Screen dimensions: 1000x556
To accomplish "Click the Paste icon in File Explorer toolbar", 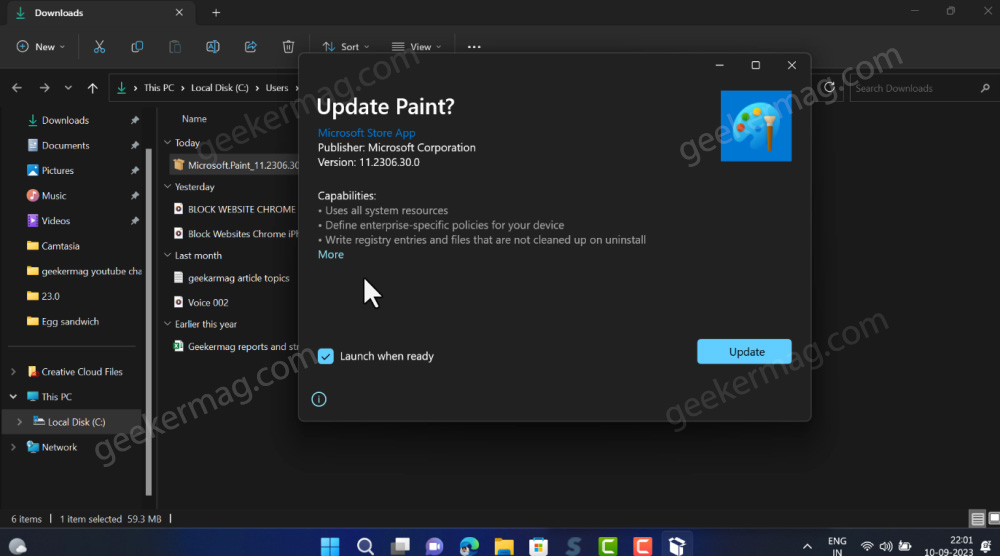I will click(x=175, y=47).
